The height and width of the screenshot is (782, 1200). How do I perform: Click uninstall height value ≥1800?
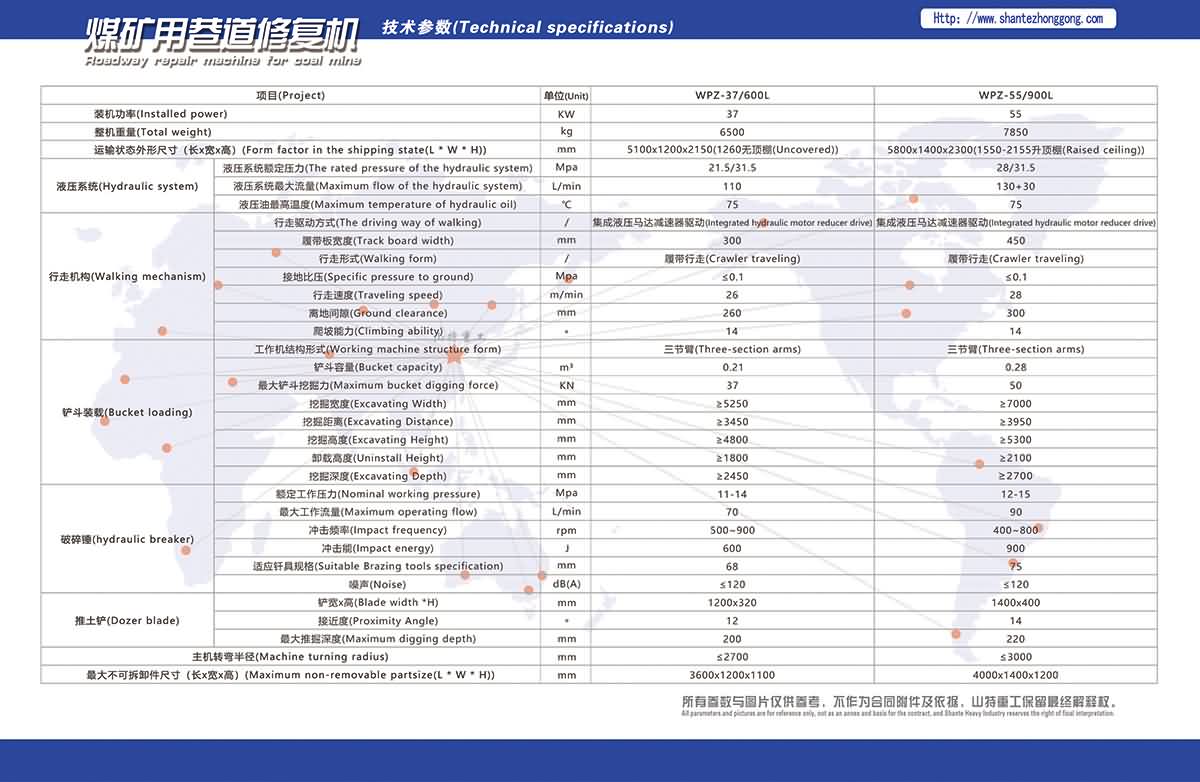point(732,458)
